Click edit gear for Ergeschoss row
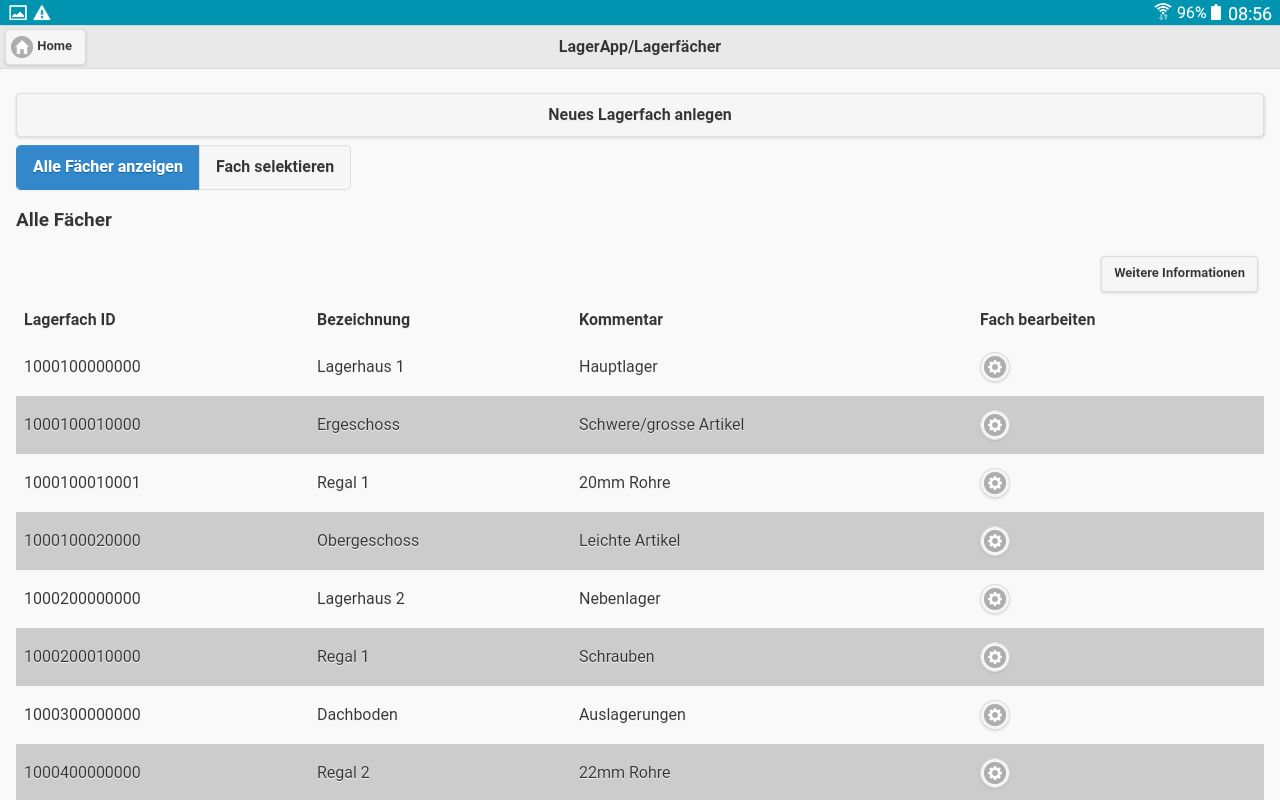Viewport: 1280px width, 800px height. [994, 425]
